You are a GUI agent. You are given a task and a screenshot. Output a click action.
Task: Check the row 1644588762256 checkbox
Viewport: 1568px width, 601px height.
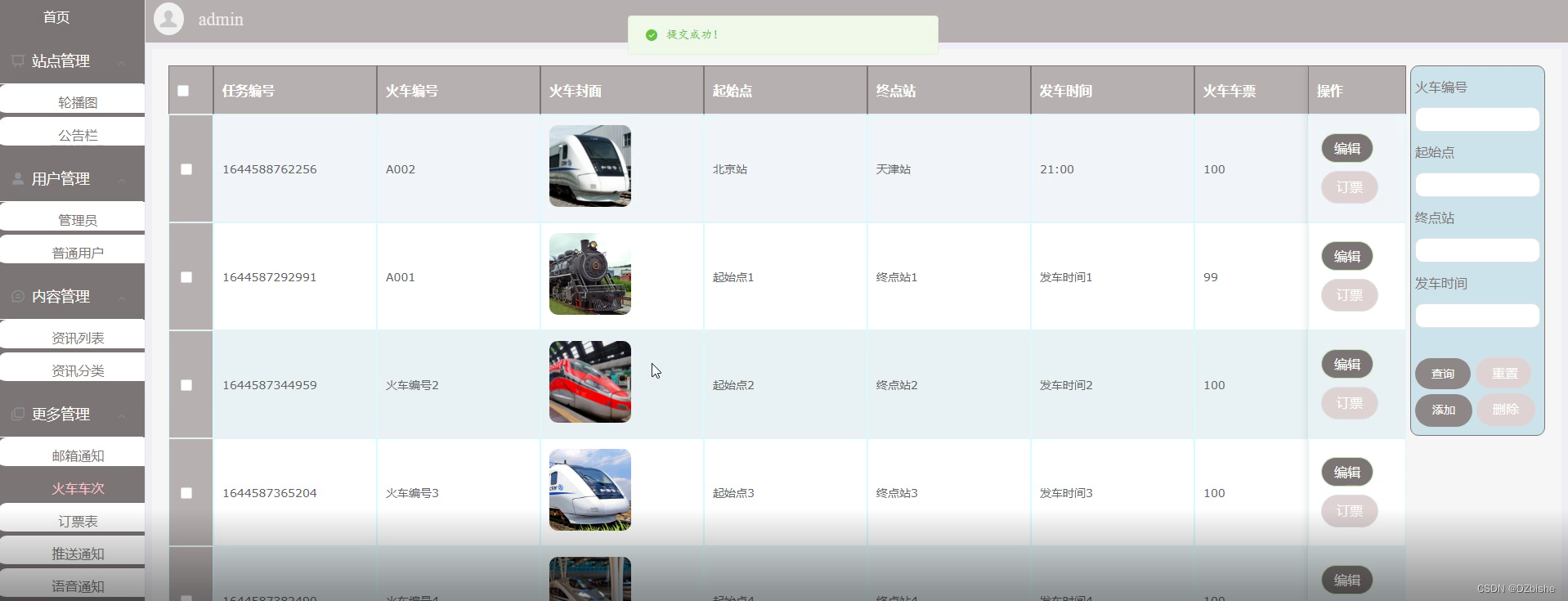(186, 169)
